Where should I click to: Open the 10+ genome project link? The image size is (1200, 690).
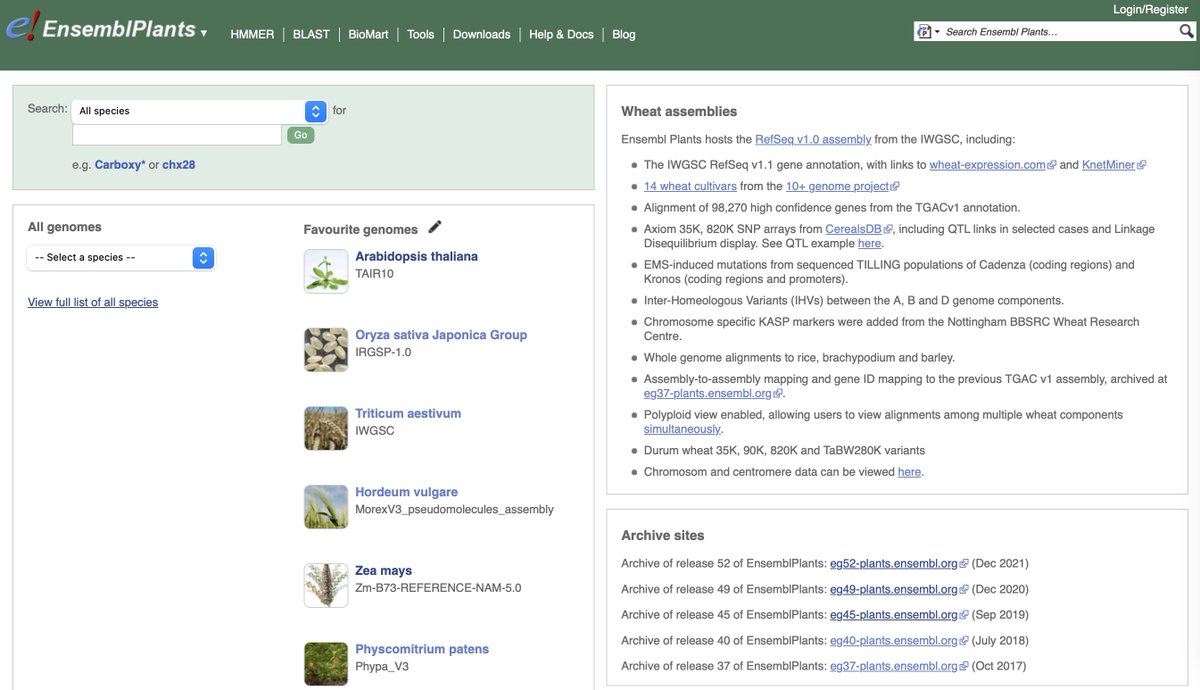point(837,186)
